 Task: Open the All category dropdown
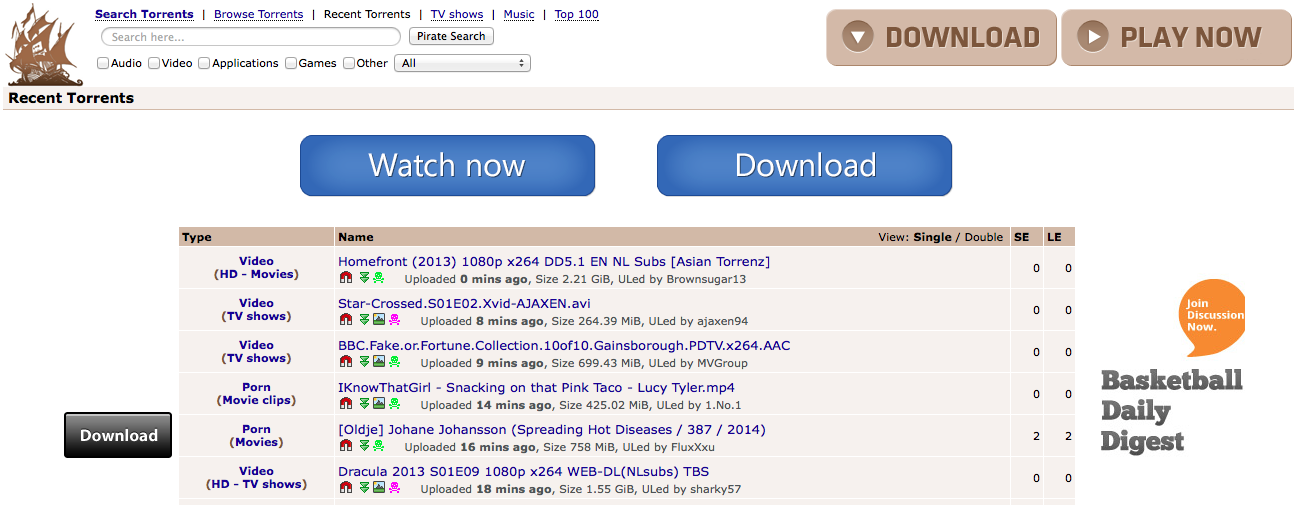(x=463, y=63)
